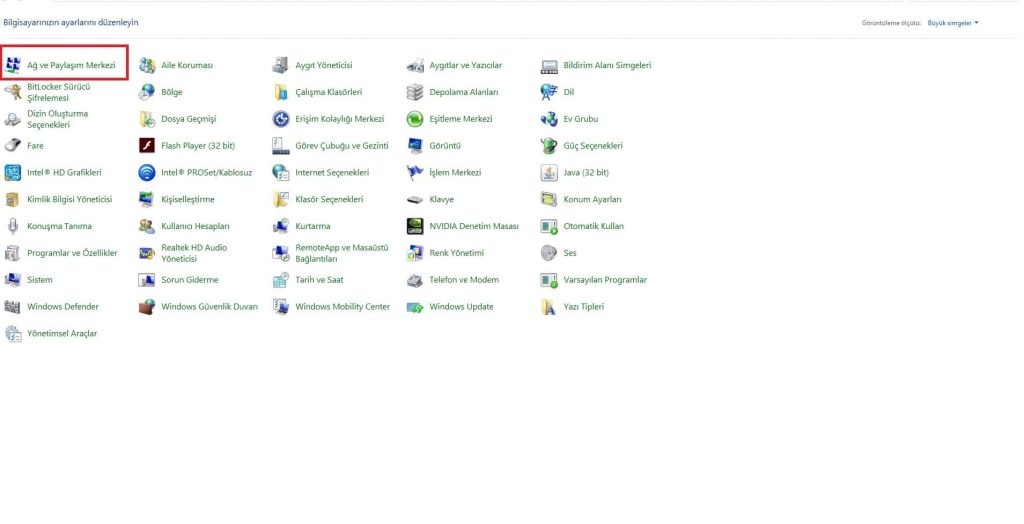Image resolution: width=1024 pixels, height=524 pixels.
Task: Launch Aygıt Yöneticisi icon
Action: tap(281, 65)
